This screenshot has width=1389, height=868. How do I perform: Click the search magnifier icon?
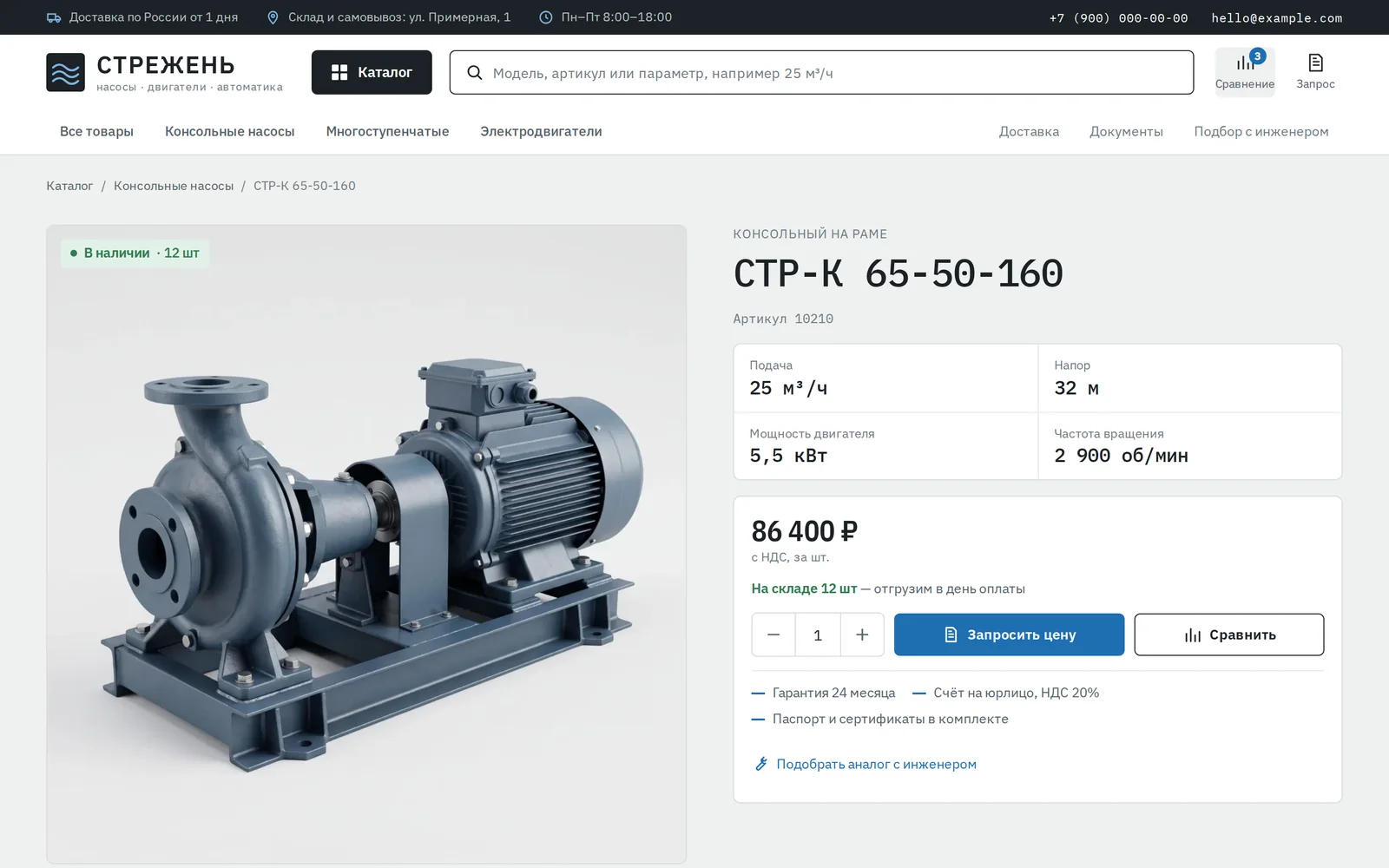[475, 73]
